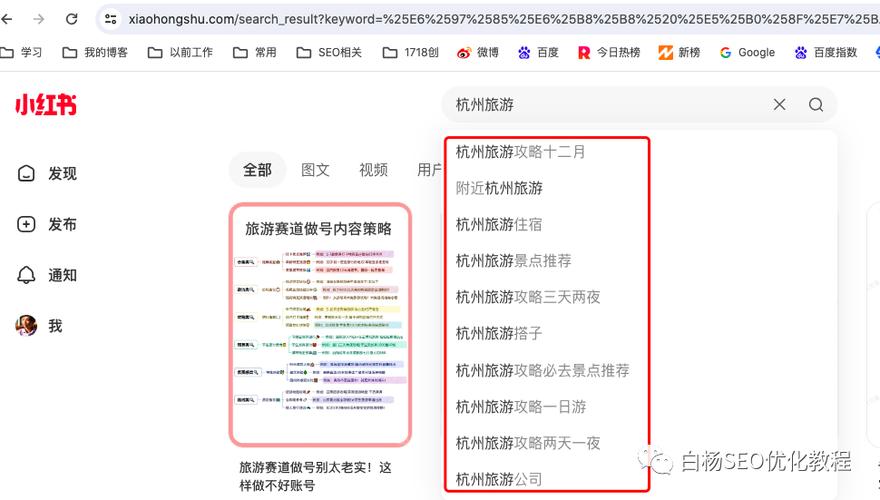Viewport: 880px width, 500px height.
Task: Open the 微博 bookmark
Action: point(478,52)
